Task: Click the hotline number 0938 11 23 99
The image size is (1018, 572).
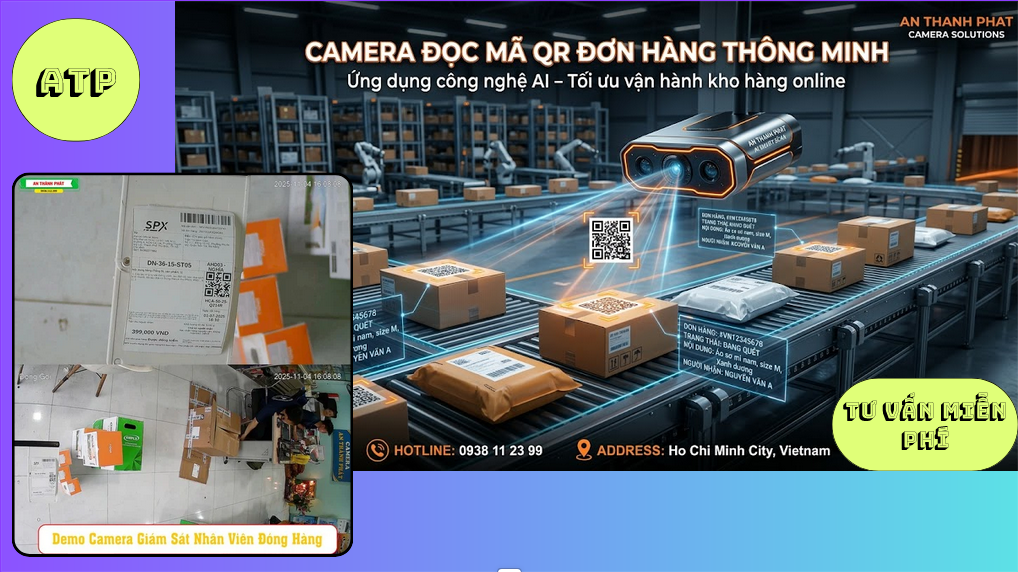Action: [x=501, y=451]
